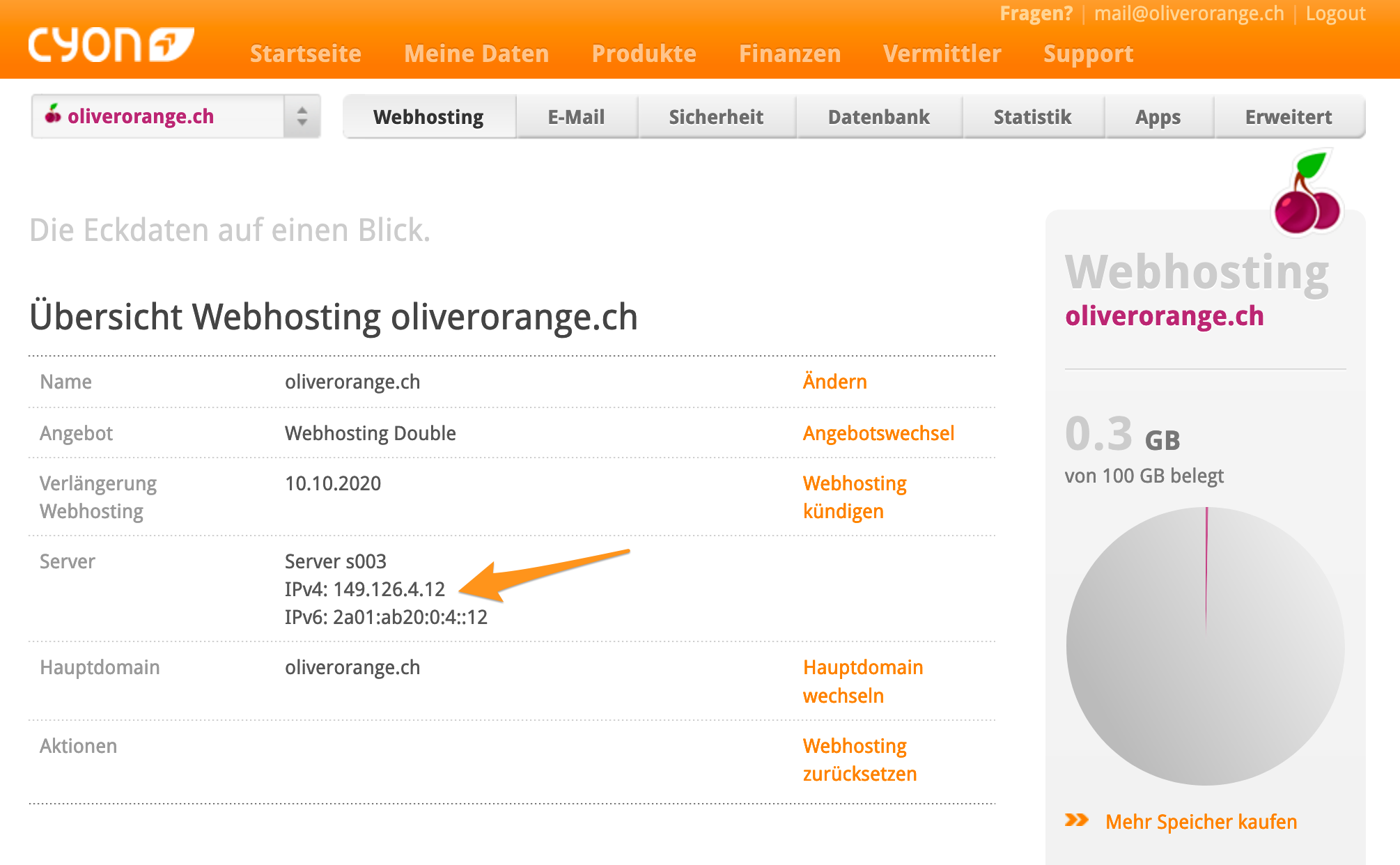Open the Vermittler menu
The image size is (1400, 865).
942,54
